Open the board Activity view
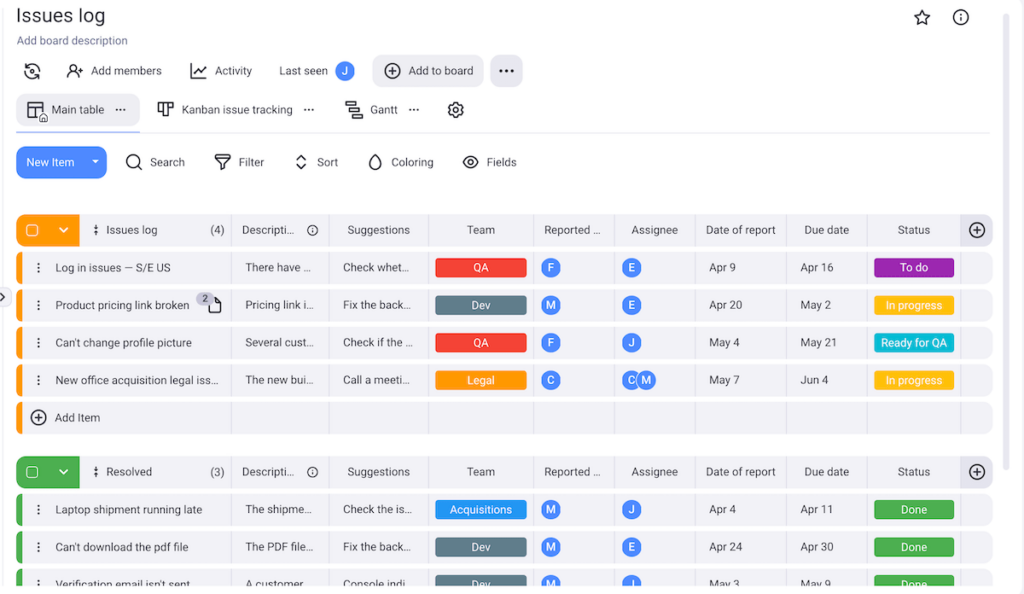 pyautogui.click(x=221, y=70)
